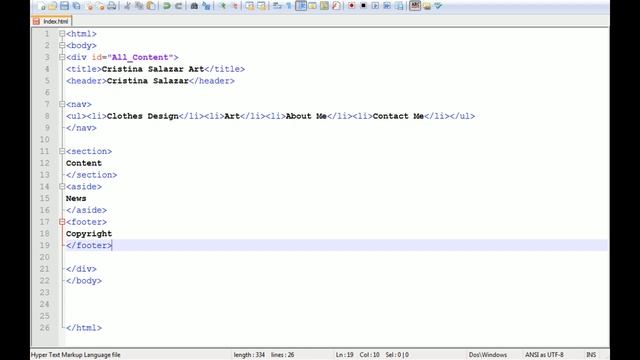Click line number 10 in margin
The width and height of the screenshot is (640, 360).
point(44,140)
